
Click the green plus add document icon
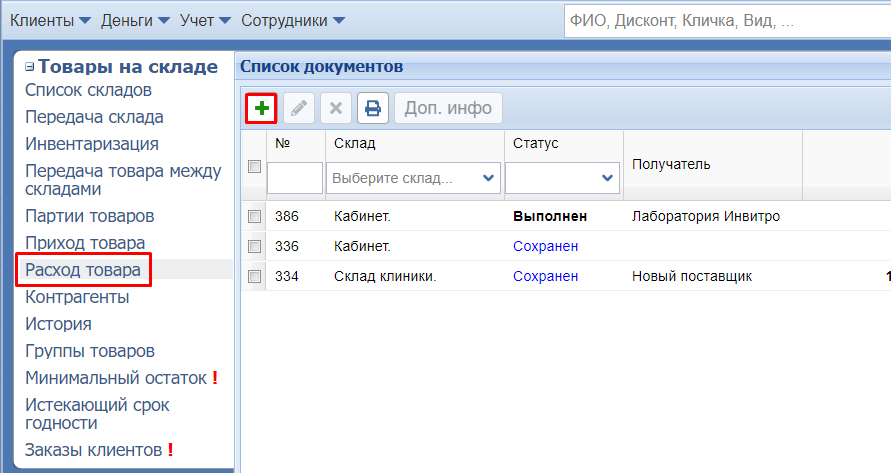coord(261,108)
